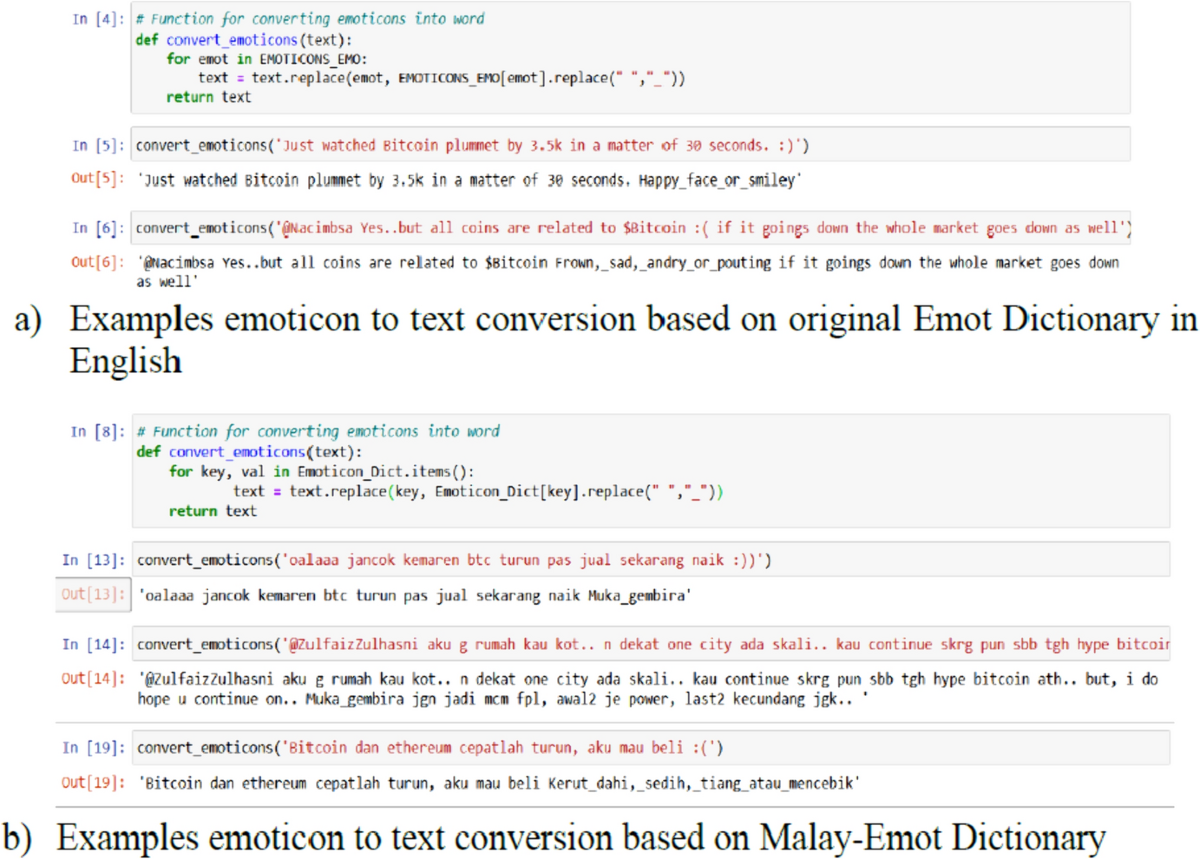
Task: Click the In [8] prompt label
Action: click(97, 431)
